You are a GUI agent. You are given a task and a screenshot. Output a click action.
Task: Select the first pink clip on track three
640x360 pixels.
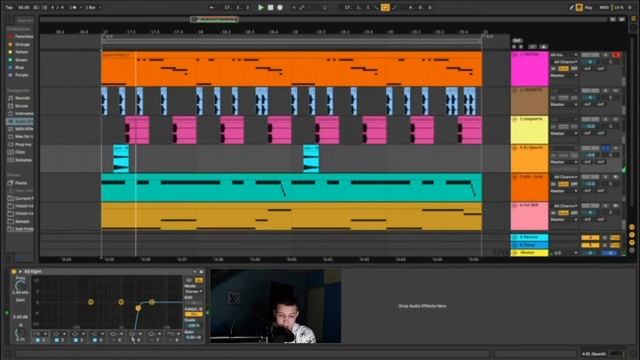click(137, 130)
